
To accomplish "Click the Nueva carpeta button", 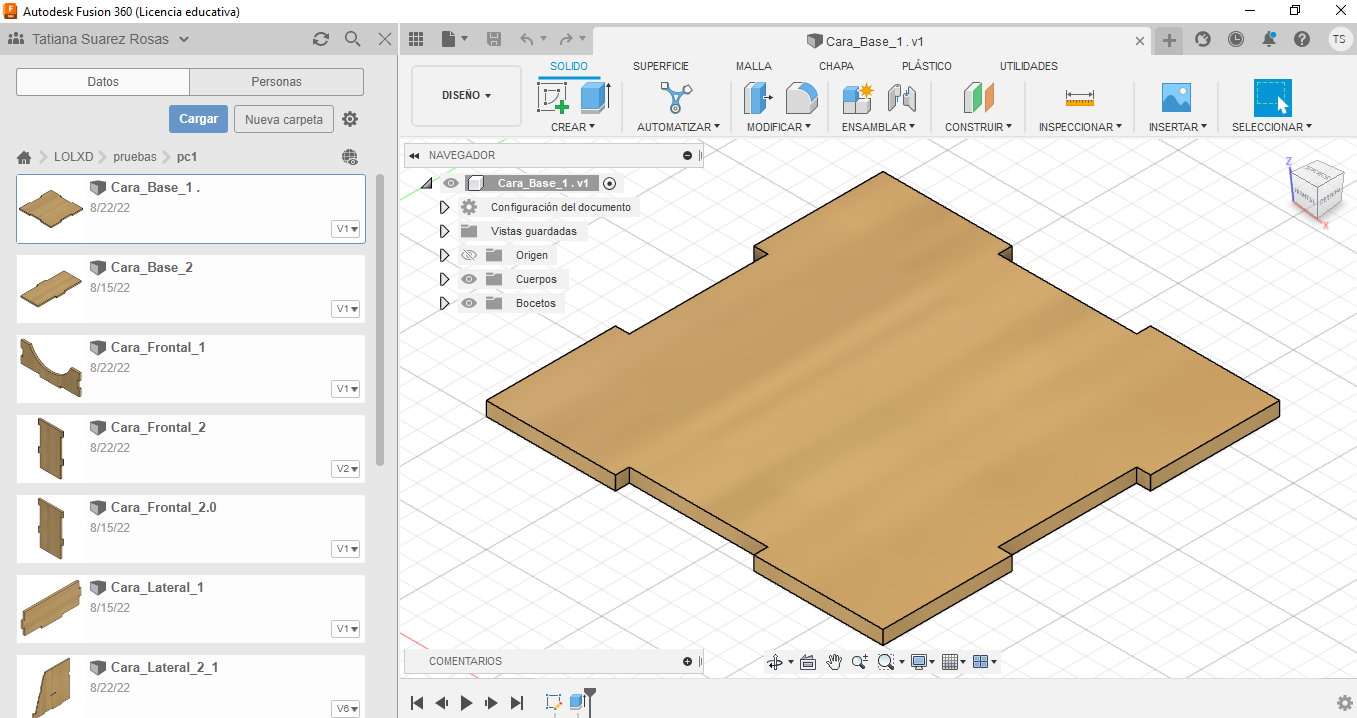I will 284,120.
